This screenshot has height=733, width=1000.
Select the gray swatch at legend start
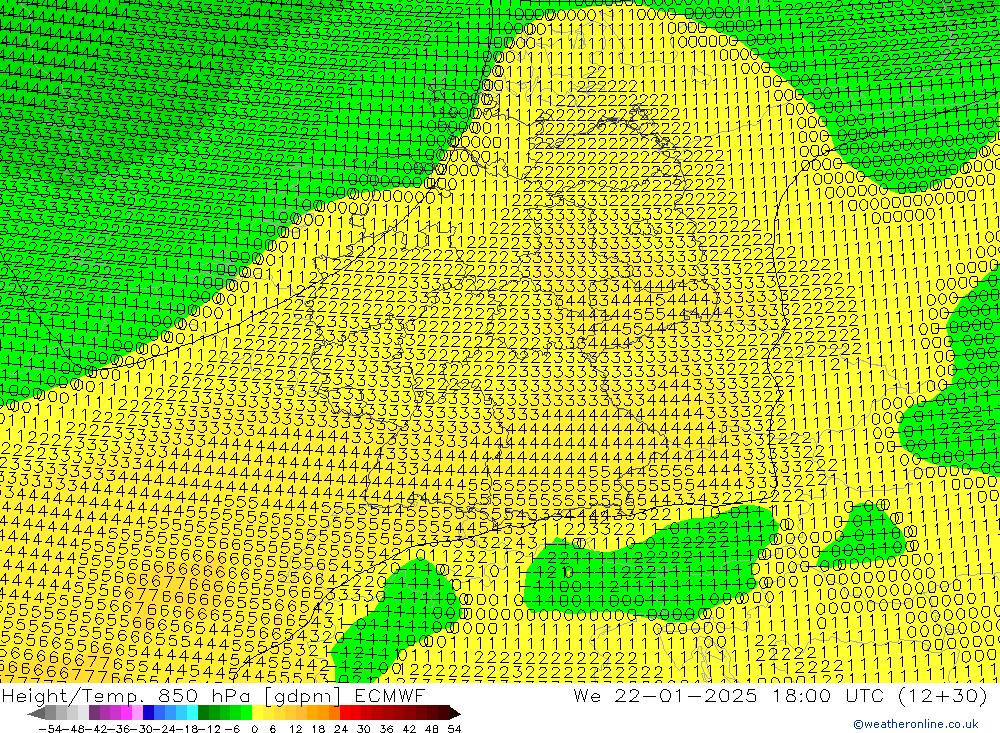pos(50,713)
